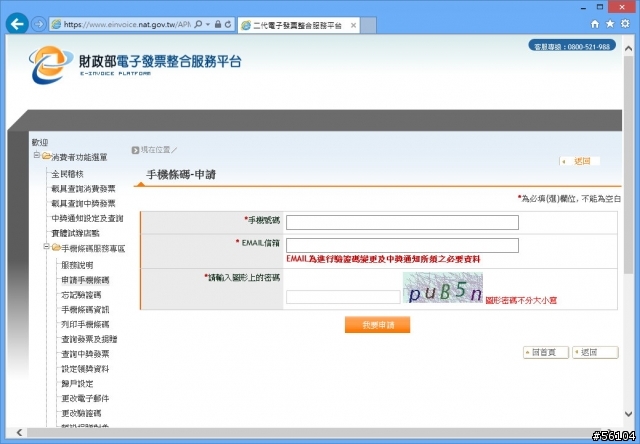Click the browser Home icon
The width and height of the screenshot is (640, 444).
coord(595,24)
